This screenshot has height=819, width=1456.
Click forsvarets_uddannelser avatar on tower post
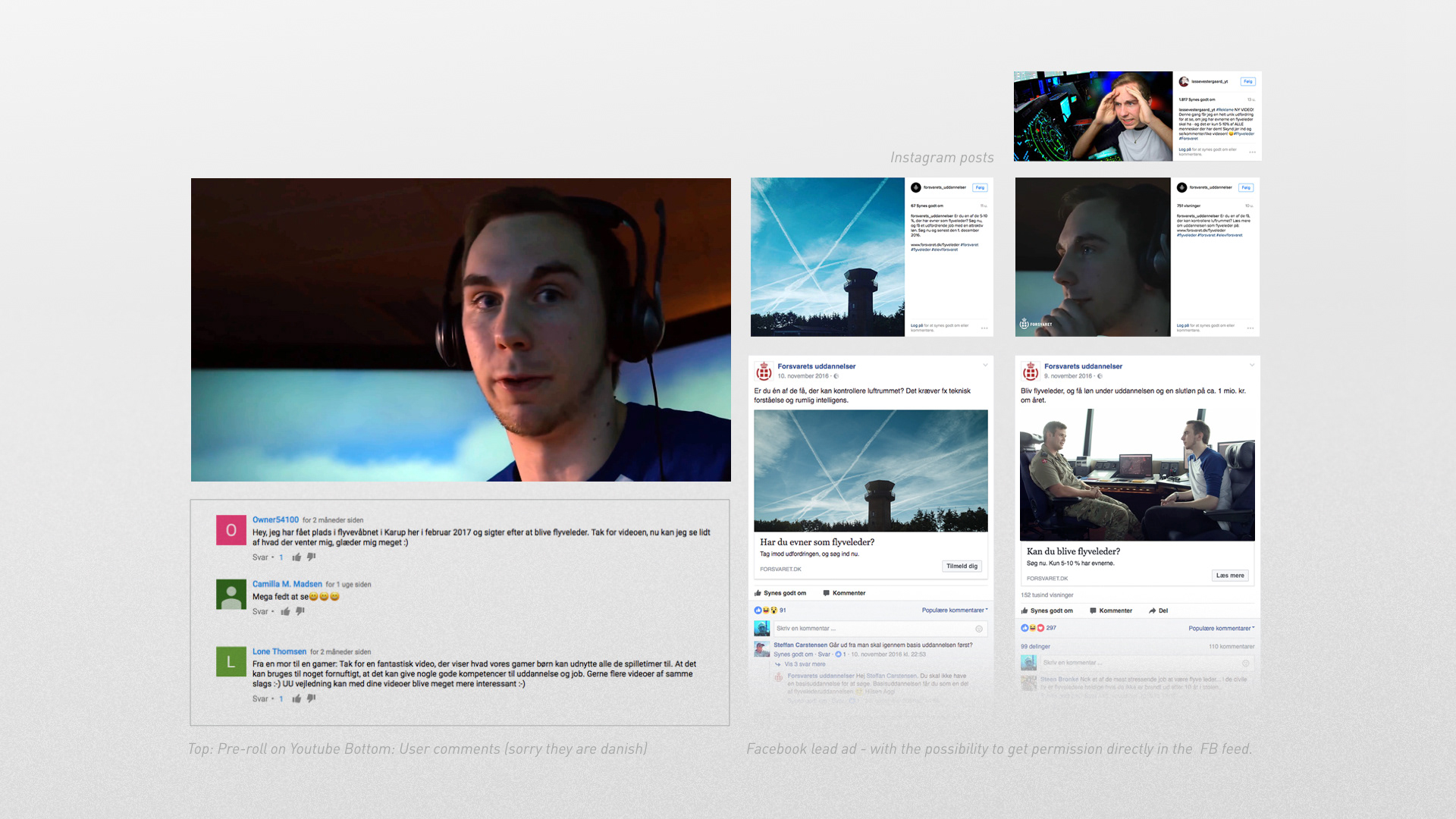pyautogui.click(x=915, y=188)
